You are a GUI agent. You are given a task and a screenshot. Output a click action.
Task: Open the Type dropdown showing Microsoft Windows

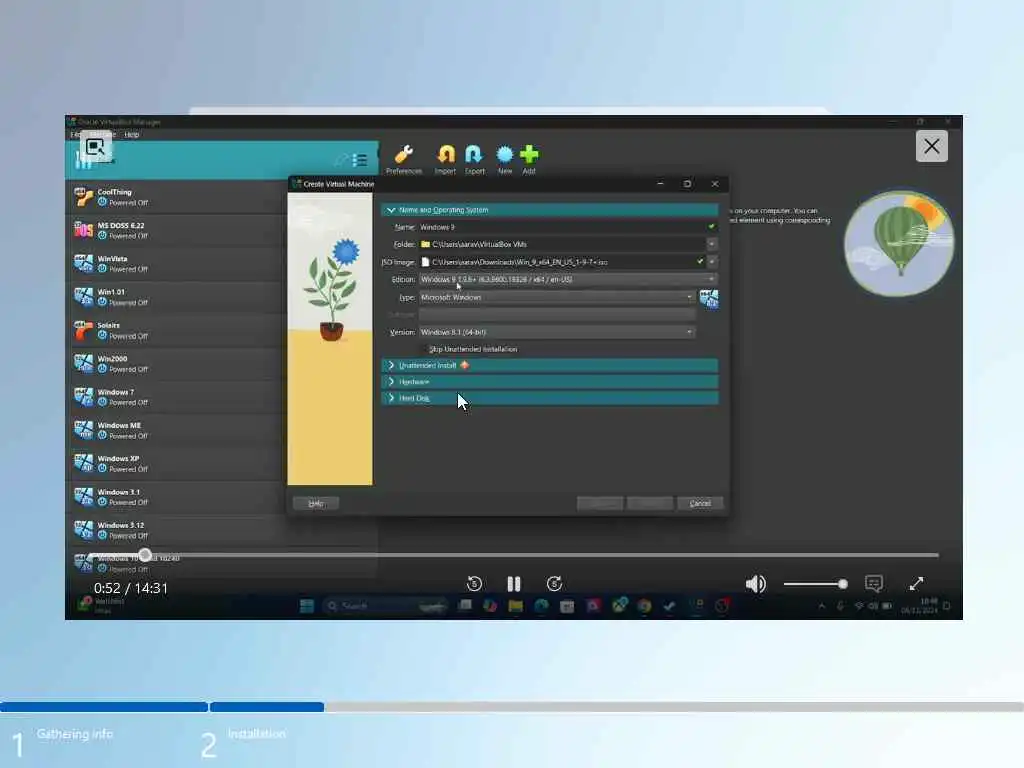pos(556,297)
